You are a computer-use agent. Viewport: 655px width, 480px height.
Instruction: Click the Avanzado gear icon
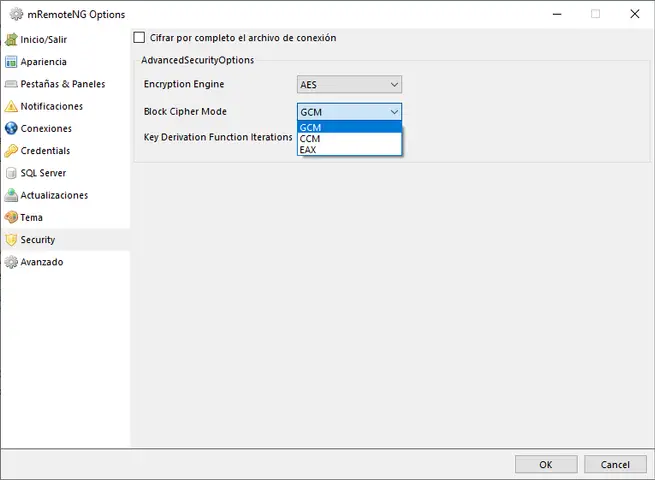point(11,262)
